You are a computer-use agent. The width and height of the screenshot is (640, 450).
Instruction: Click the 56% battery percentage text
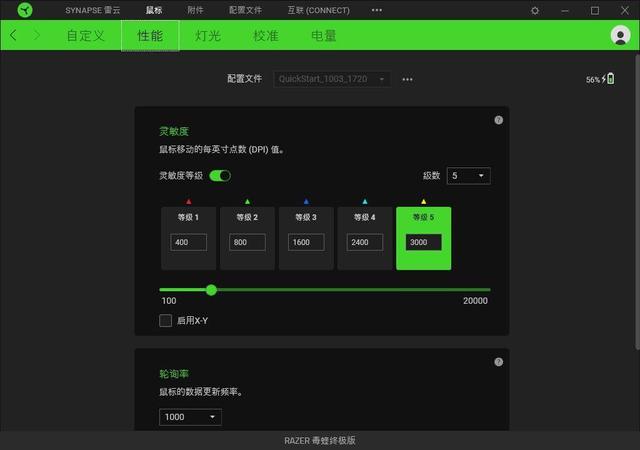(x=593, y=80)
